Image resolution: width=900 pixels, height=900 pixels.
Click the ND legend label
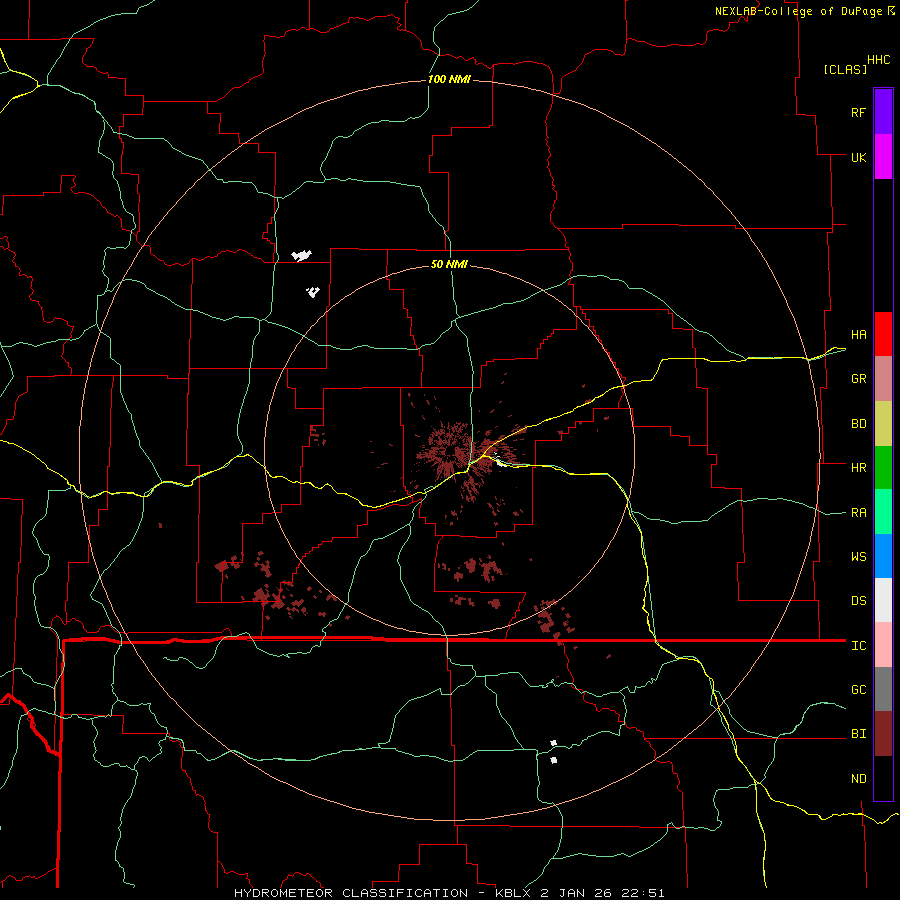point(858,779)
